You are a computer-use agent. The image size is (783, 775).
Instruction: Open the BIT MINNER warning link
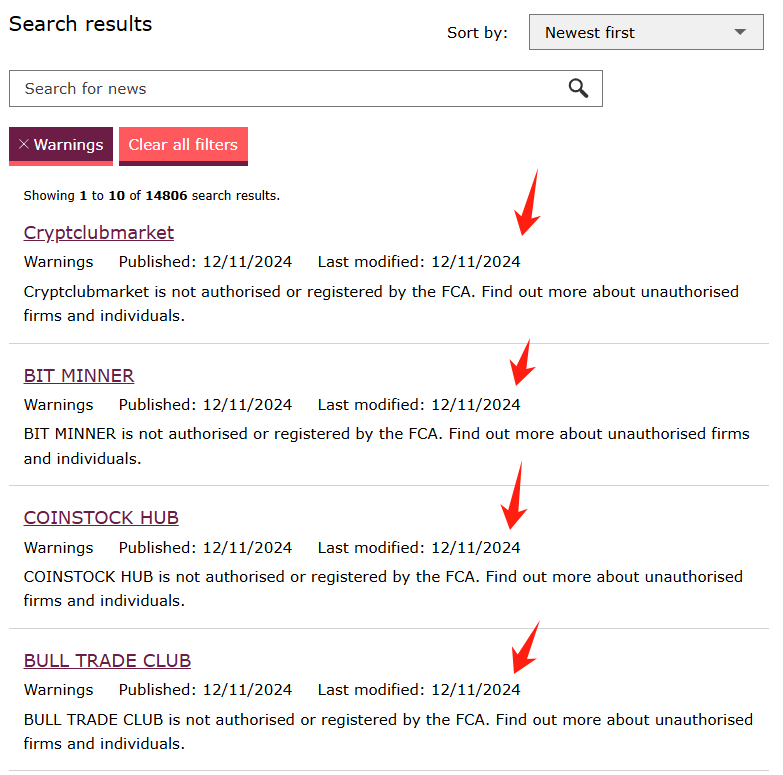79,376
